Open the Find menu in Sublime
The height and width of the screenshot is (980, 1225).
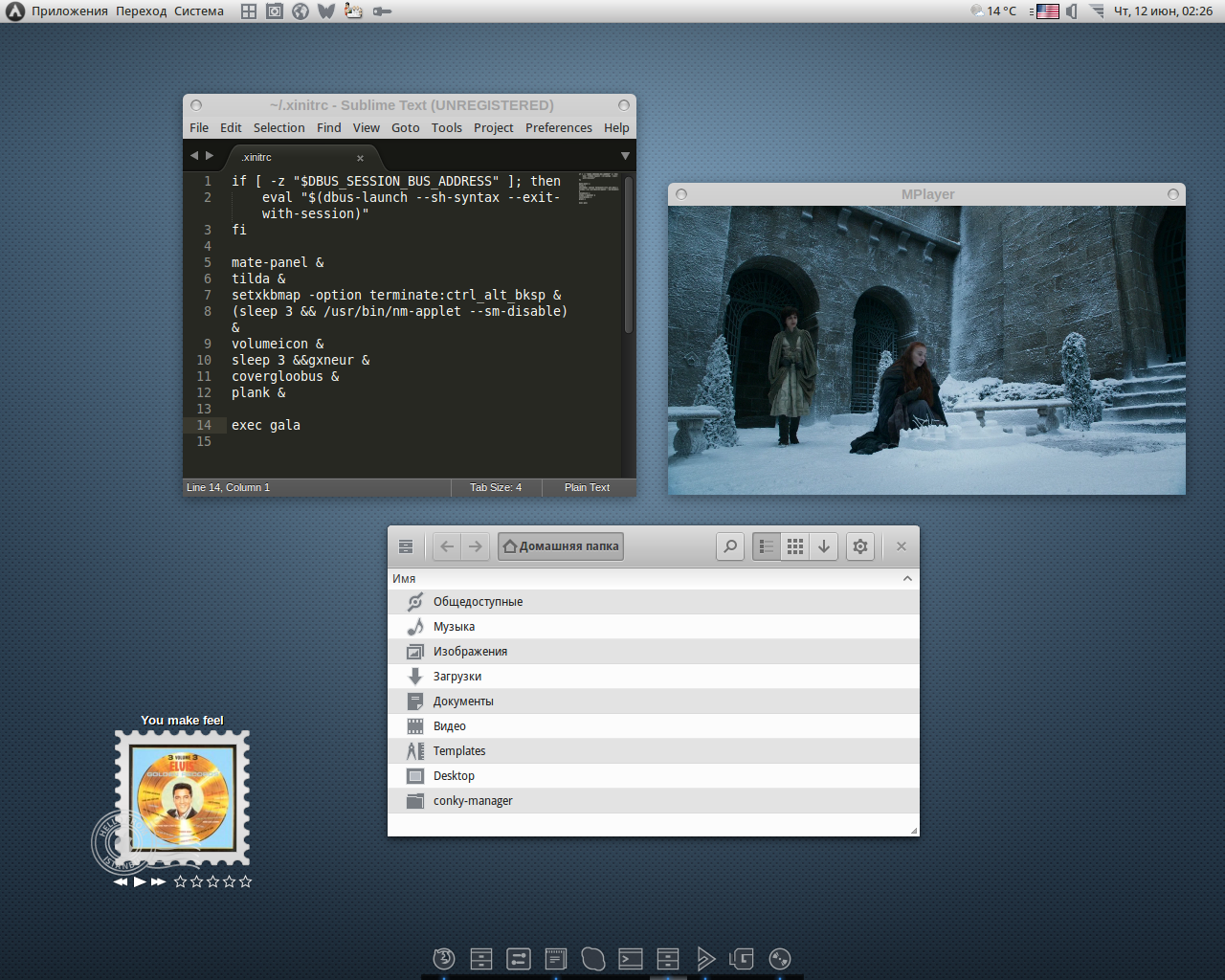click(x=329, y=127)
